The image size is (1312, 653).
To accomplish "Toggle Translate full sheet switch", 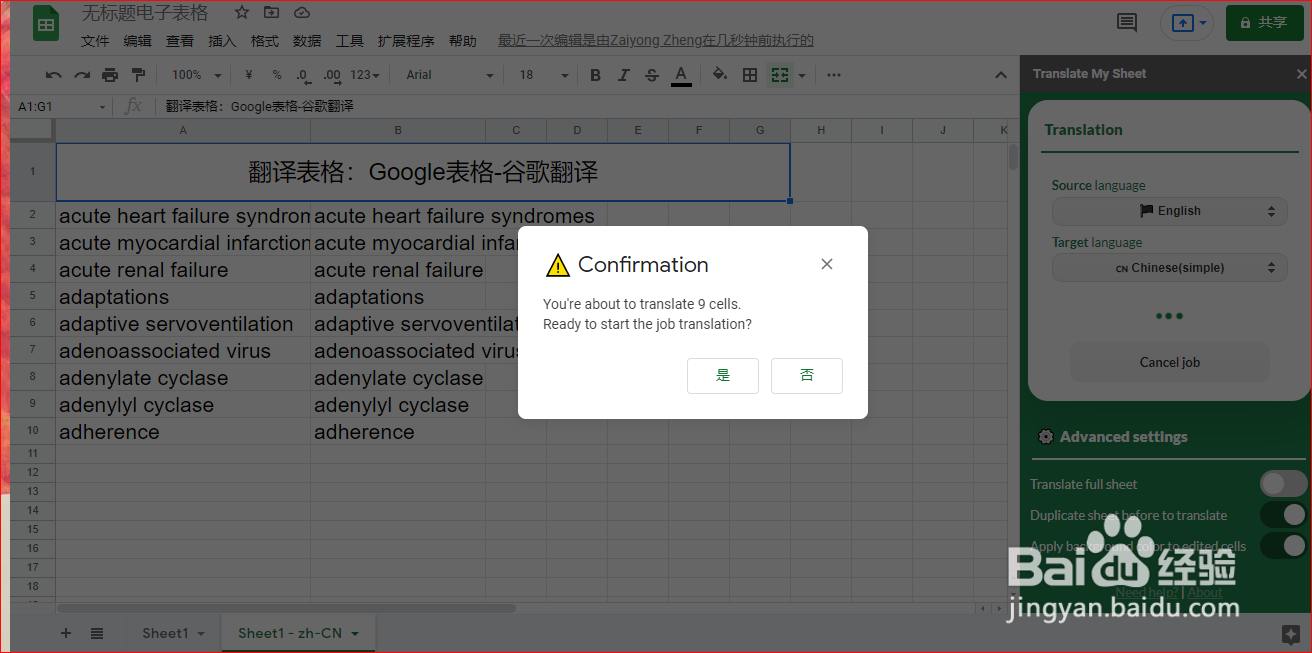I will (x=1284, y=484).
